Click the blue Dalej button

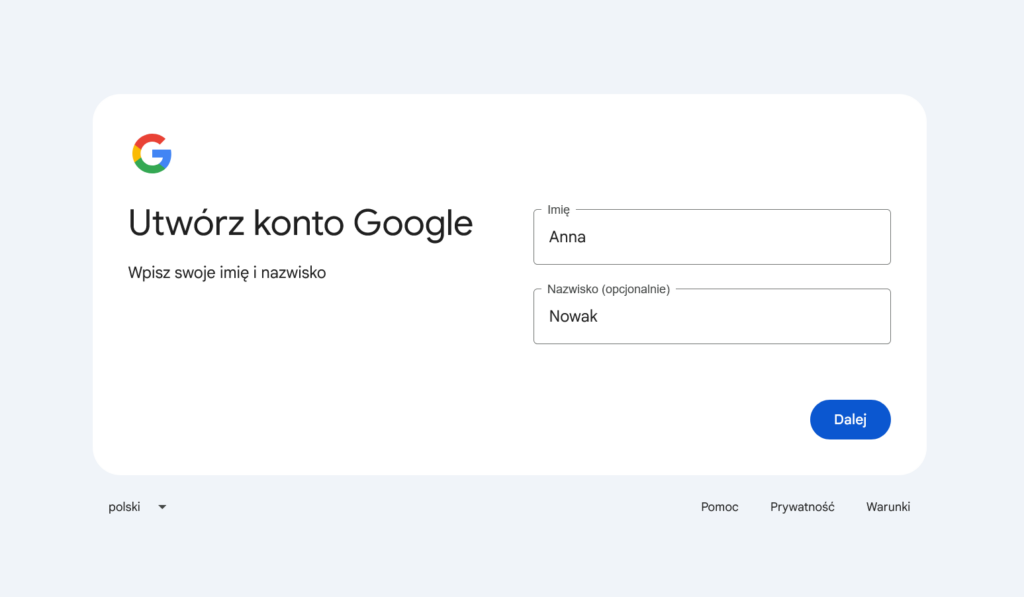point(850,419)
